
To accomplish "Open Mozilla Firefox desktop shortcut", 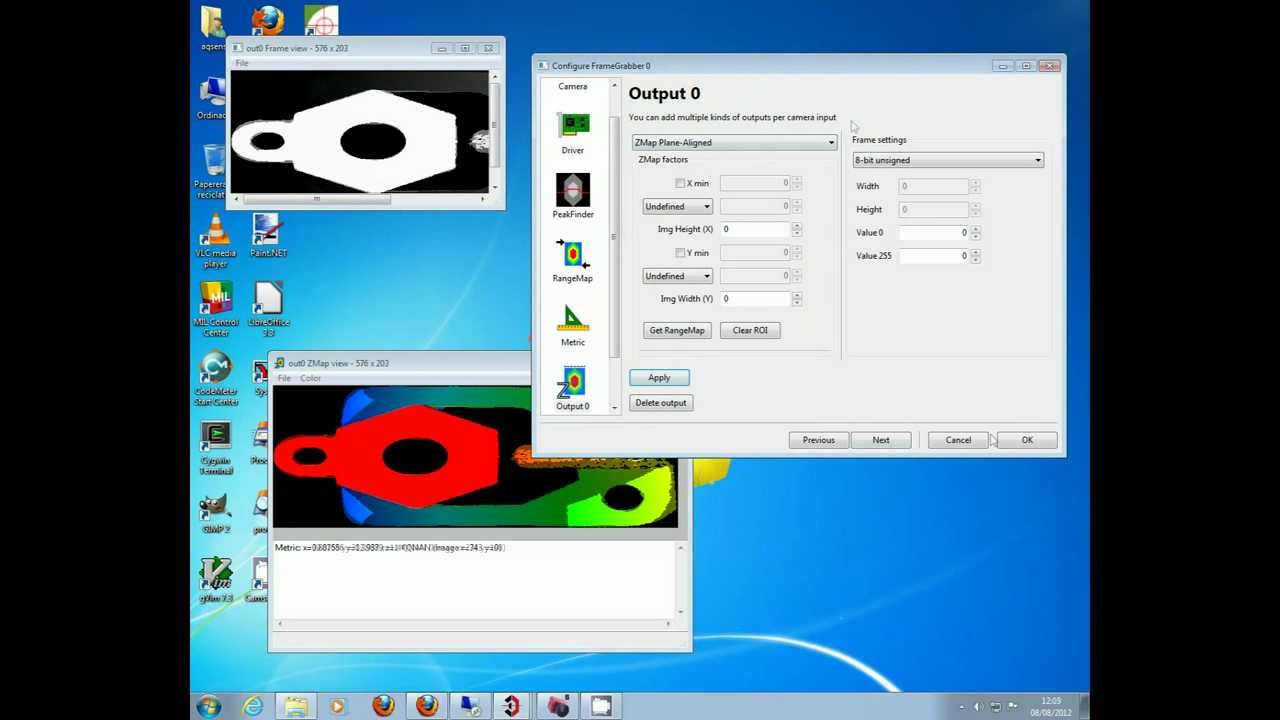I will 268,21.
